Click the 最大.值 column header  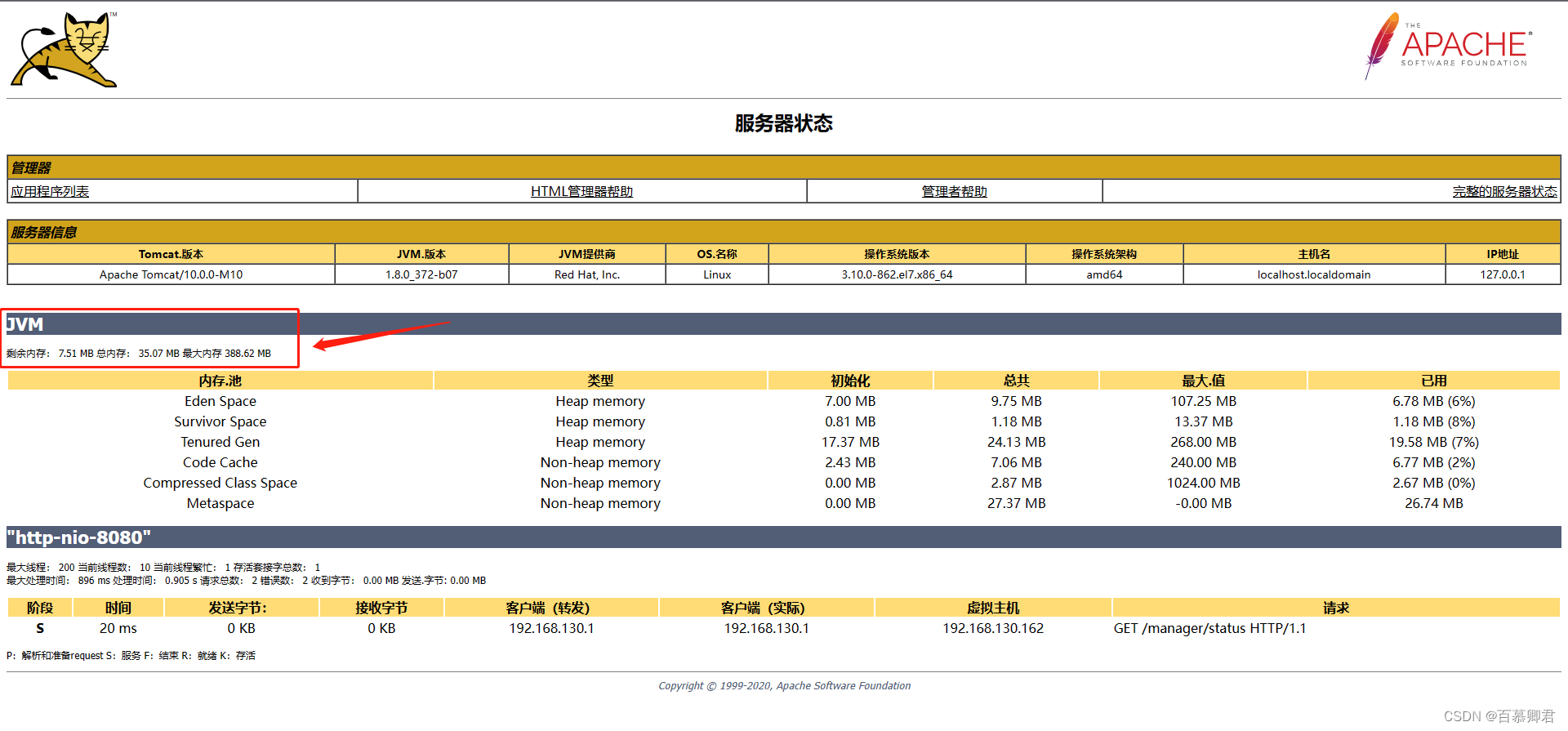coord(1203,381)
